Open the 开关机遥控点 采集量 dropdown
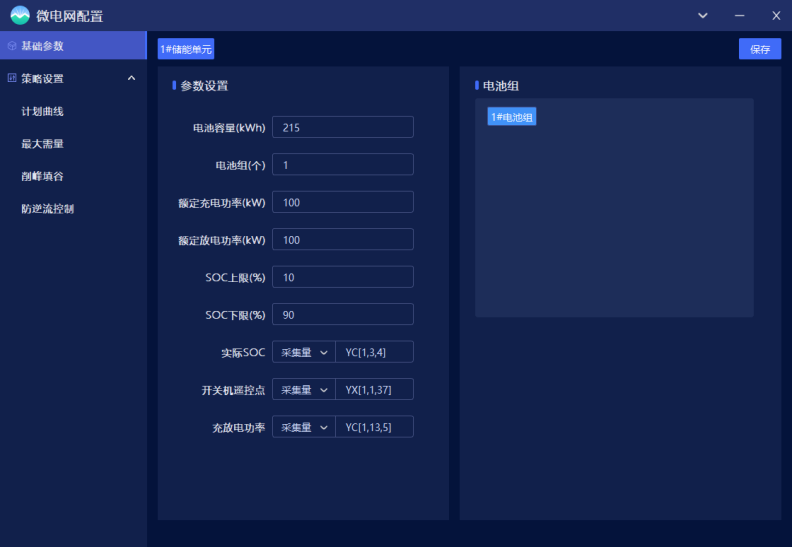 point(304,389)
